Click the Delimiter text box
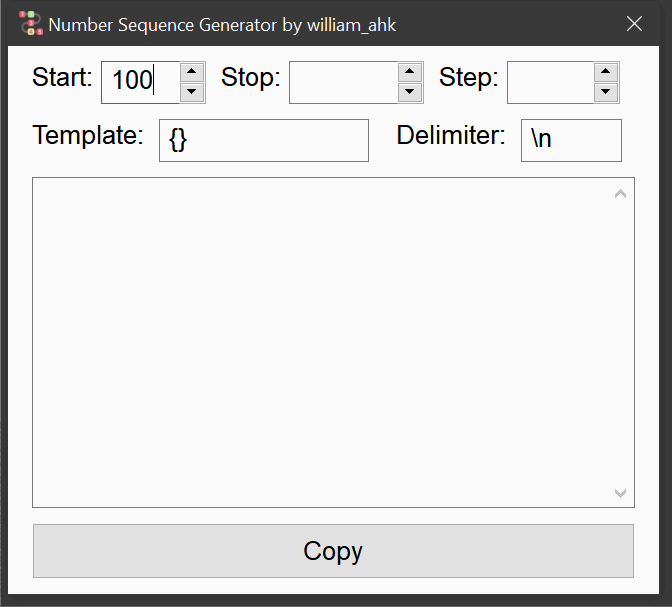The image size is (672, 607). click(571, 140)
